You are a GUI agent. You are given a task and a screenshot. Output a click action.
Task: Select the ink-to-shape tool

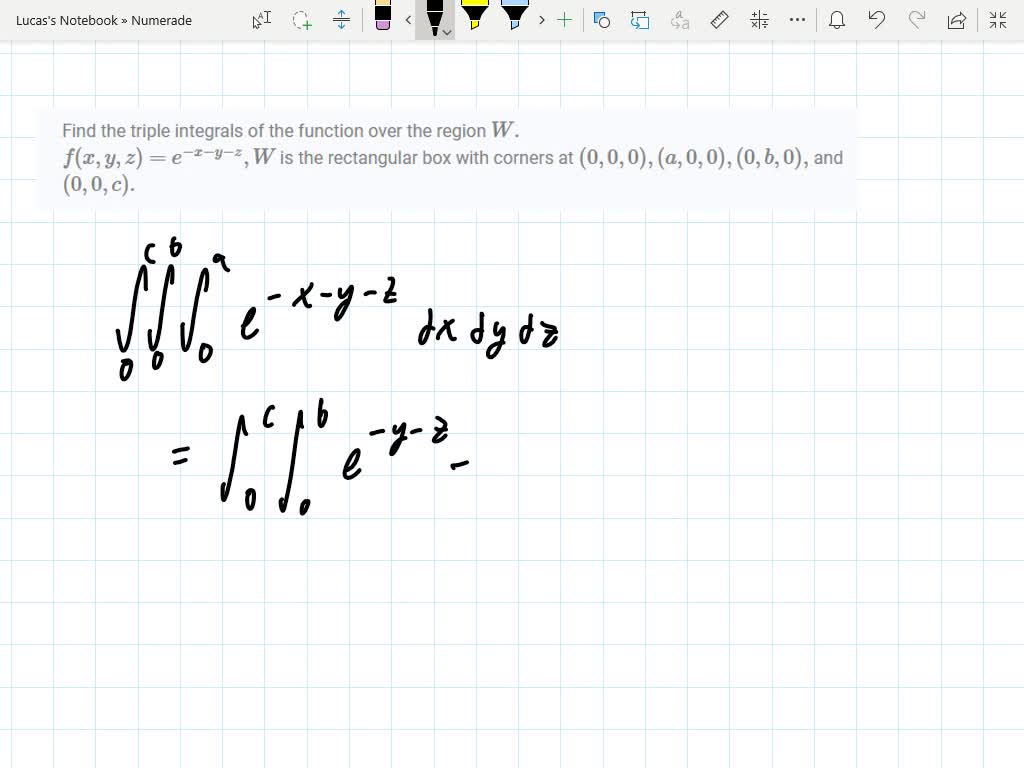tap(601, 20)
